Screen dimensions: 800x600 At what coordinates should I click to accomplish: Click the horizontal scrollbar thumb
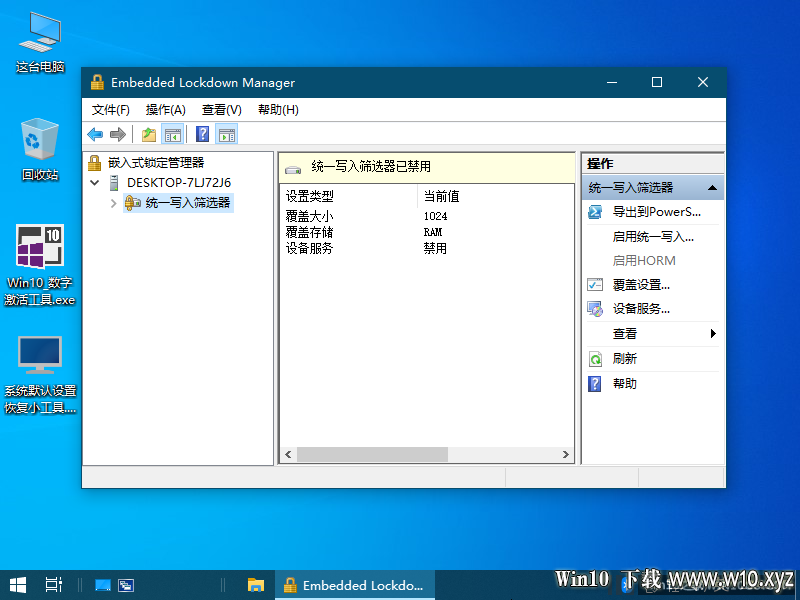click(372, 454)
